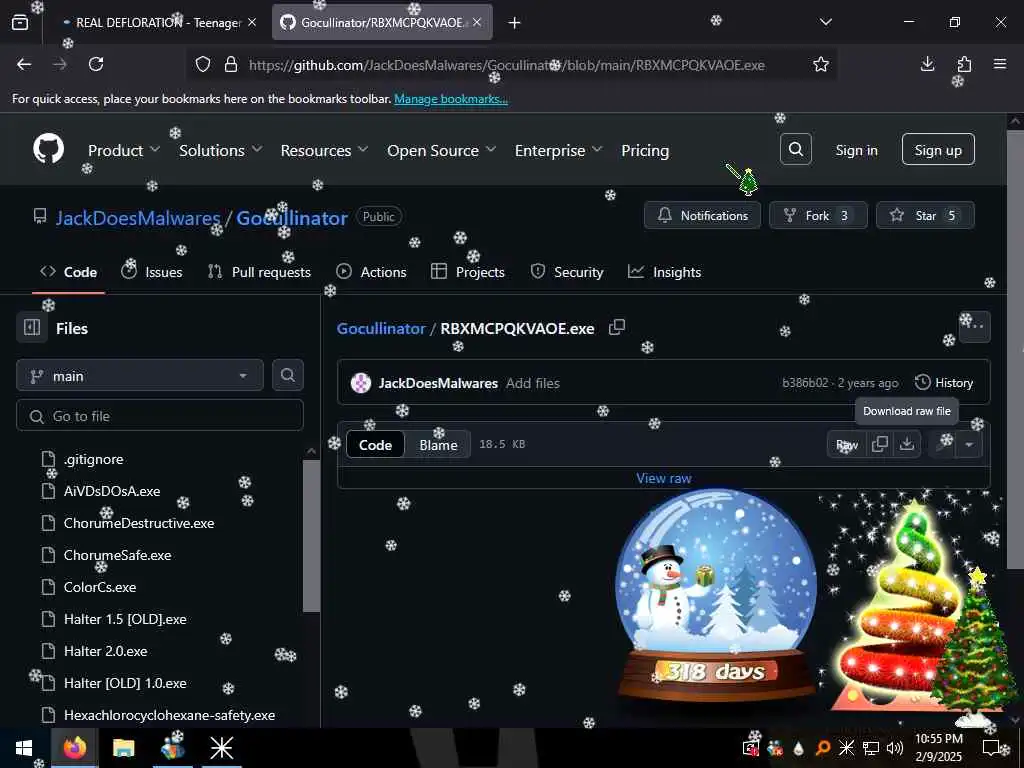The image size is (1024, 768).
Task: Open the list all tabs chevron
Action: 826,22
